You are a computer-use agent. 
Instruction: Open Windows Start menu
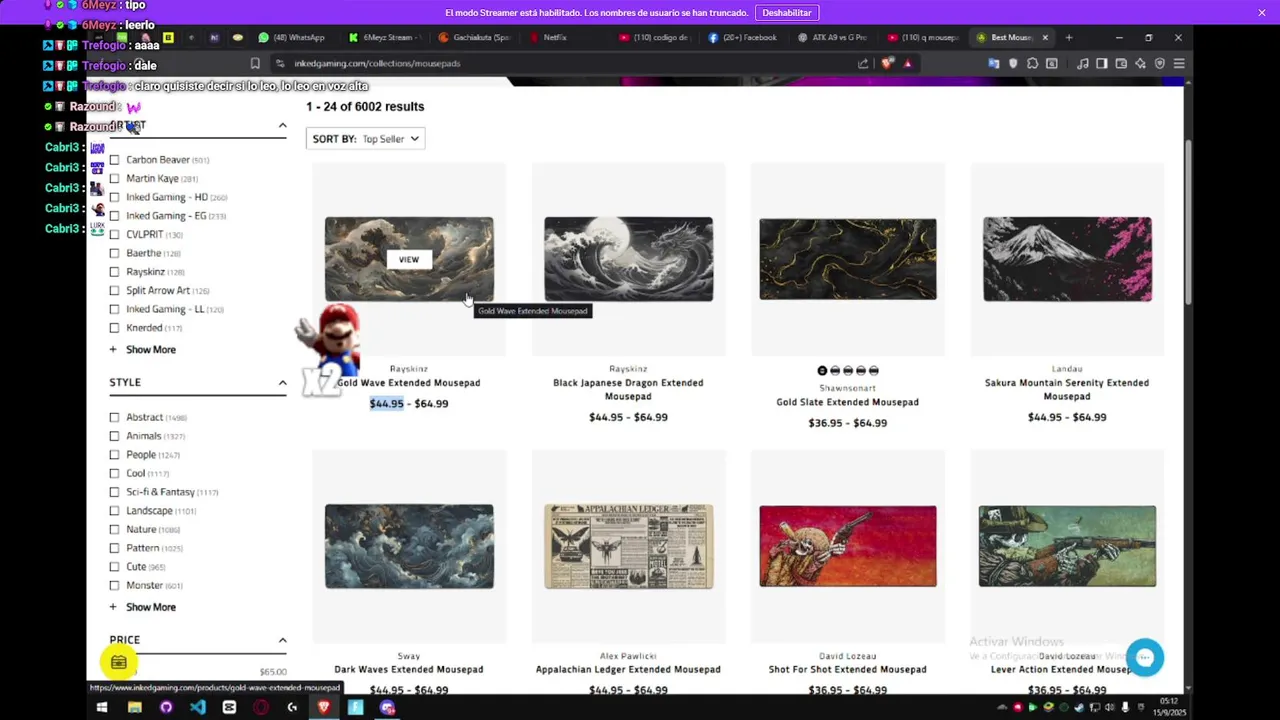[x=101, y=707]
